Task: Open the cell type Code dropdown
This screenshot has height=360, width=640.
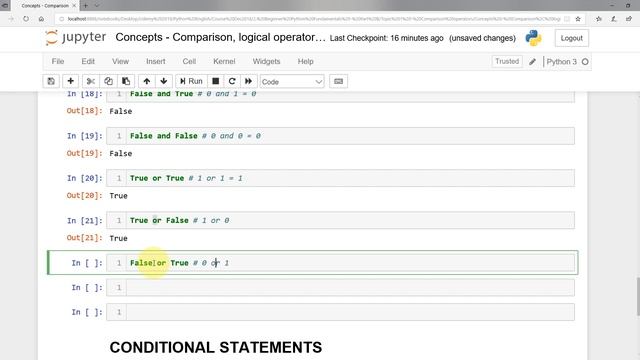Action: [x=292, y=82]
